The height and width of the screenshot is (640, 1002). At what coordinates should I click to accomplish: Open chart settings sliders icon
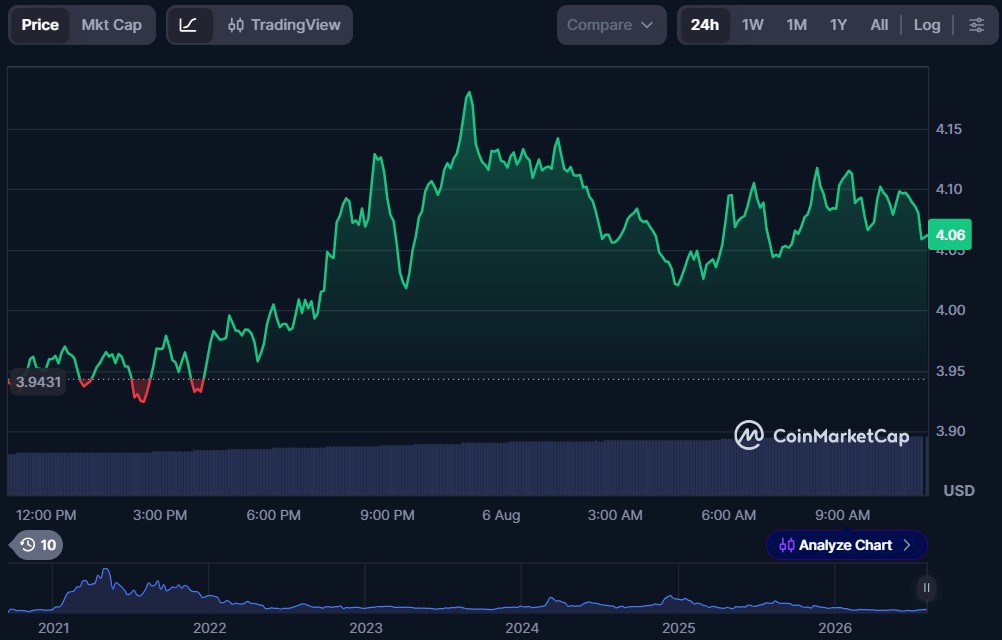976,25
